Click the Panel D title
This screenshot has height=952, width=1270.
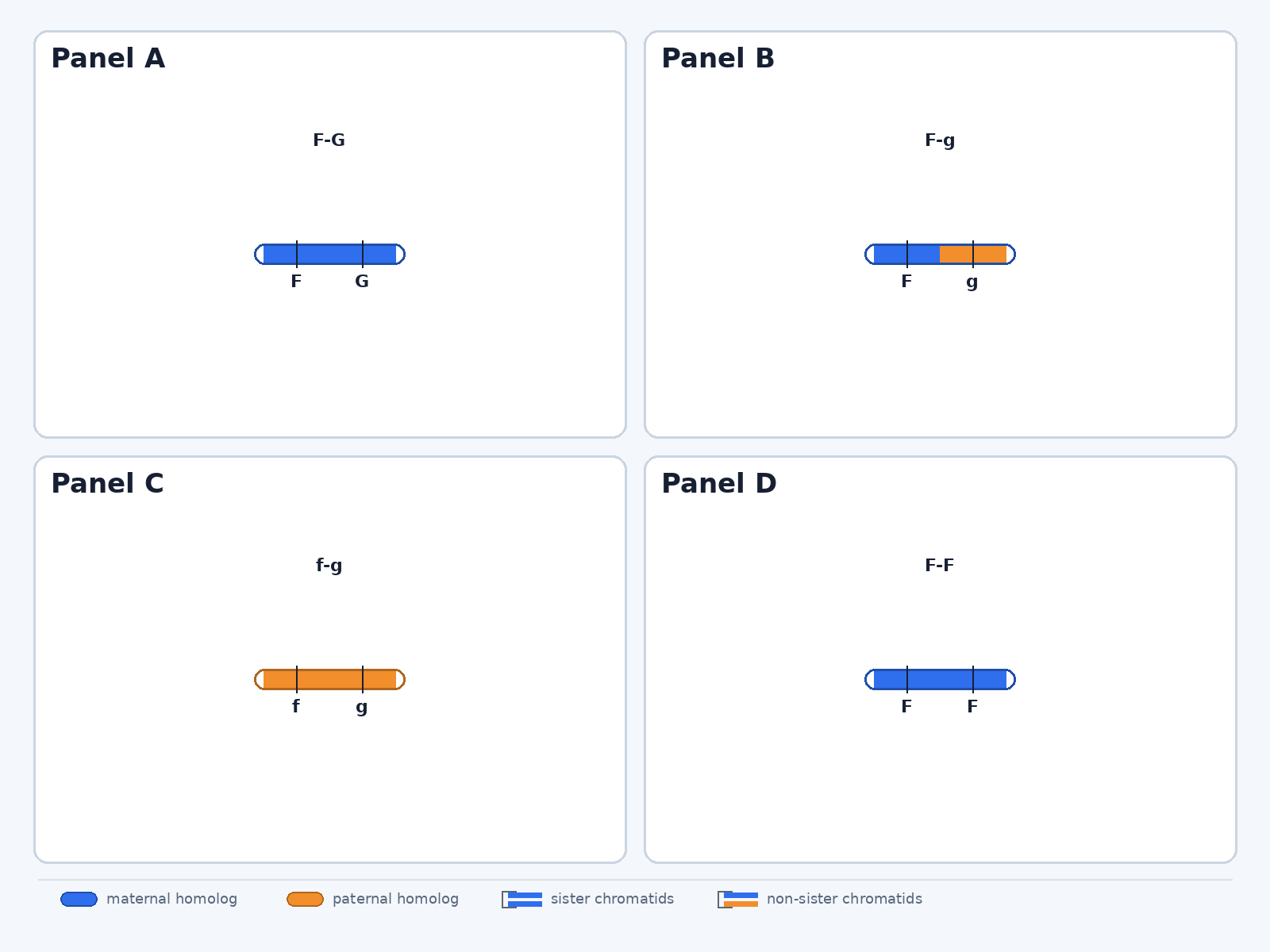tap(719, 483)
